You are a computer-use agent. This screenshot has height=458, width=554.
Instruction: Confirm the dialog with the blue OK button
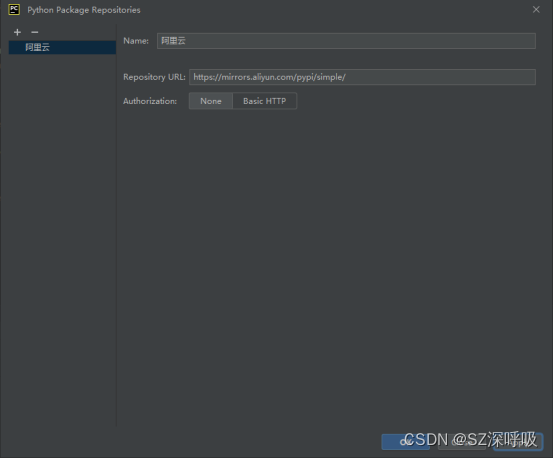406,442
